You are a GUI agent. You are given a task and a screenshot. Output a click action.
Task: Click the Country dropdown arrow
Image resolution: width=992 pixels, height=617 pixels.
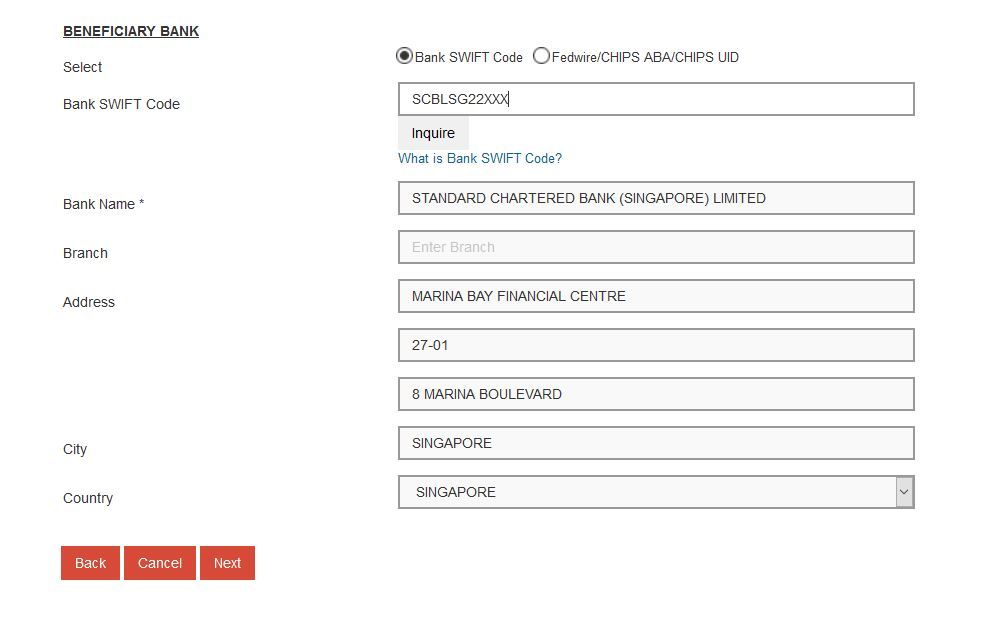904,492
